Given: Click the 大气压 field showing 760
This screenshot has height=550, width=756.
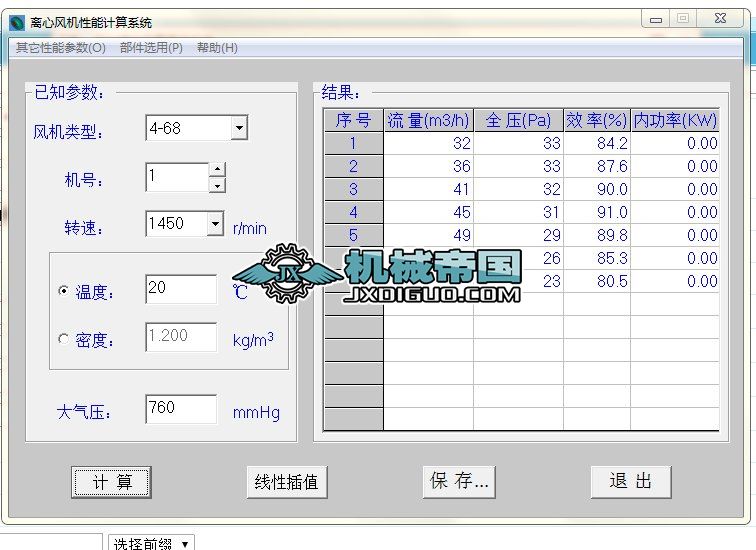Looking at the screenshot, I should pos(181,409).
